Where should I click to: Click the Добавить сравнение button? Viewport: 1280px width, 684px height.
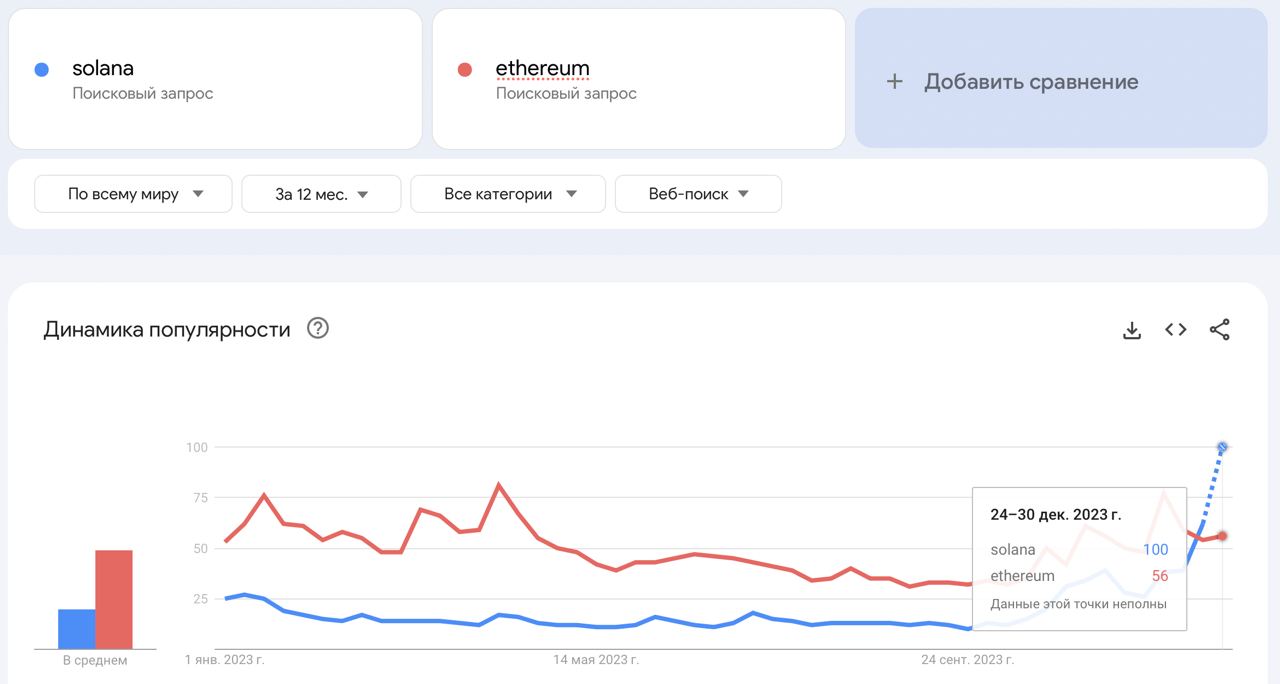pyautogui.click(x=1030, y=82)
